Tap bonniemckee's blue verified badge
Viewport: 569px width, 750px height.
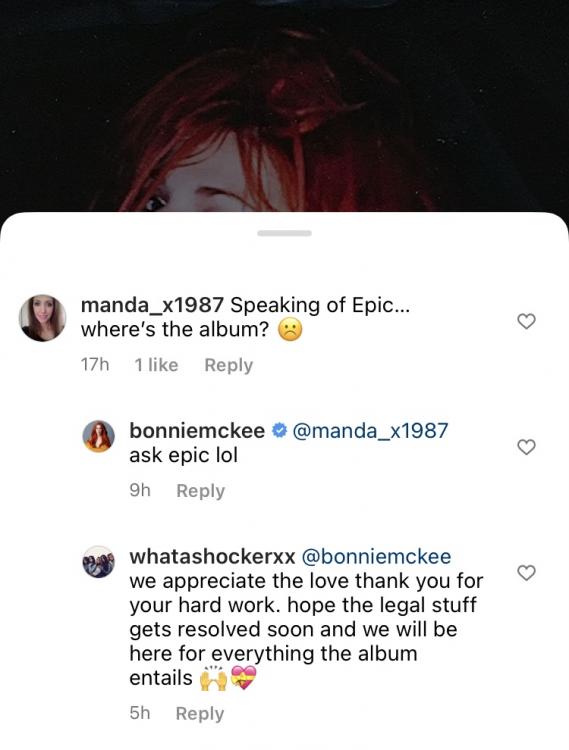click(279, 430)
